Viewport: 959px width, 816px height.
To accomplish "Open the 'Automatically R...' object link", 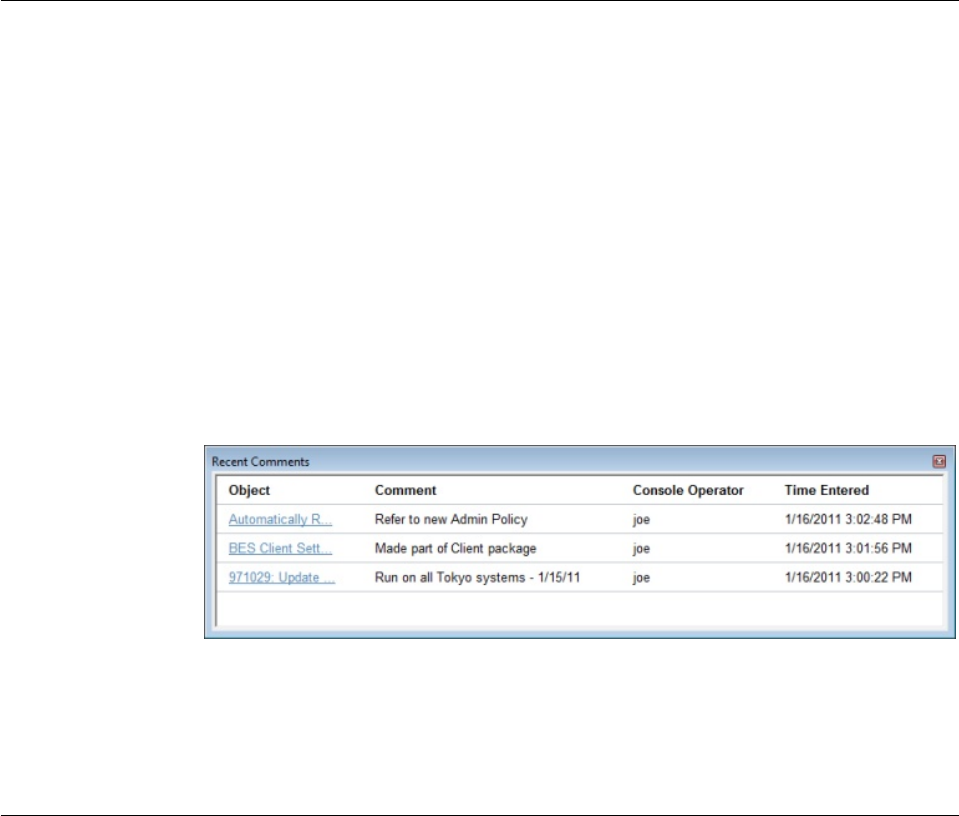I will click(280, 519).
